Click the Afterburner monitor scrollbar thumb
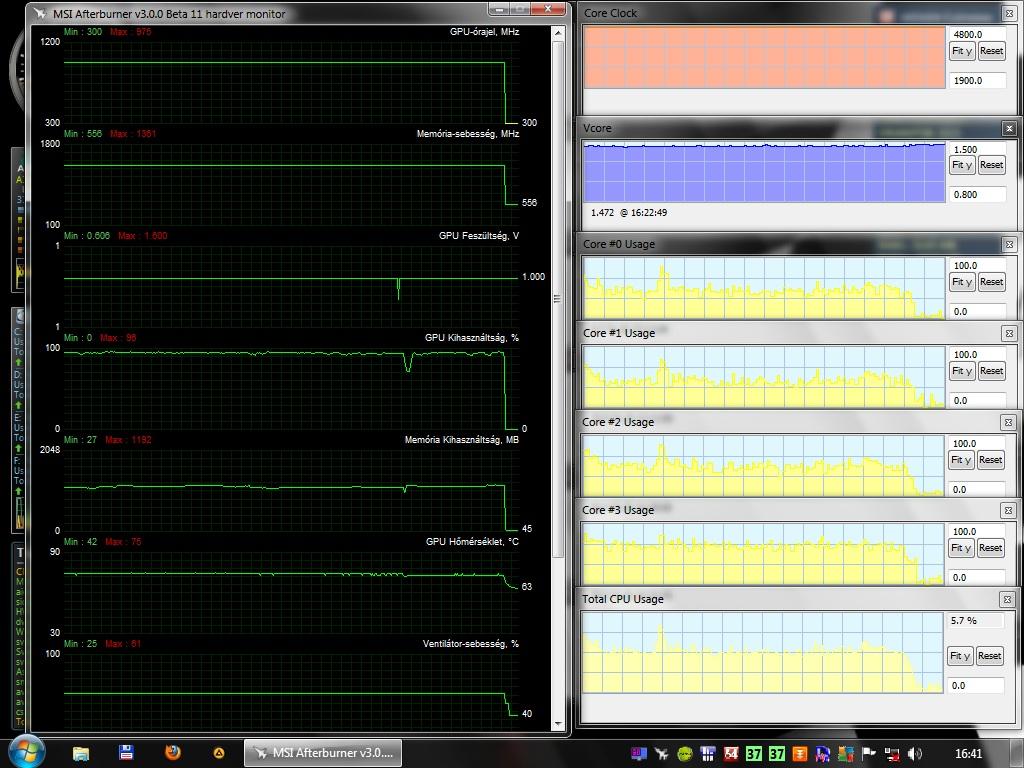Screen dimensions: 1024x768 [558, 299]
